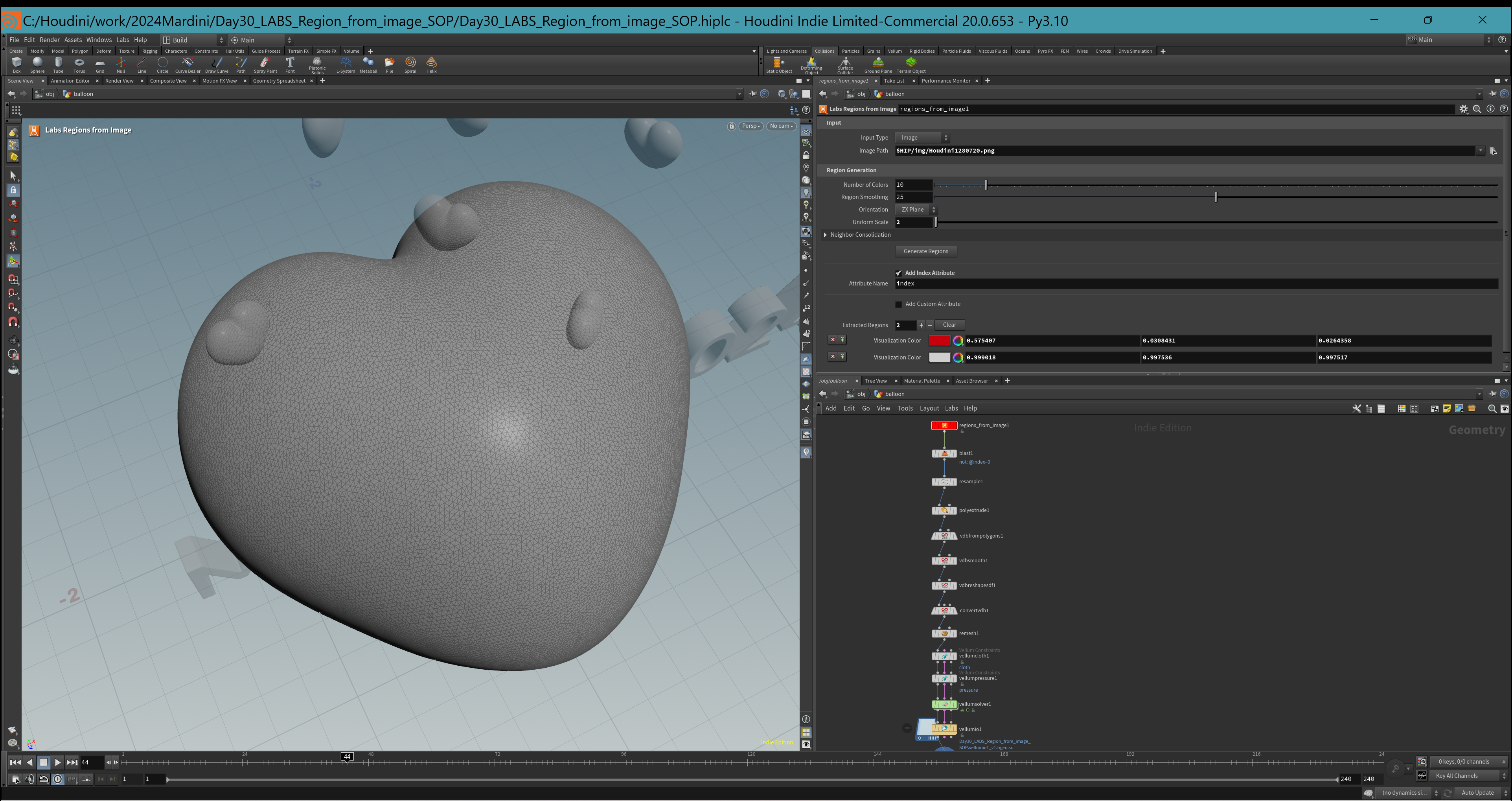Select the Torus shelf tool
The height and width of the screenshot is (801, 1512).
79,64
